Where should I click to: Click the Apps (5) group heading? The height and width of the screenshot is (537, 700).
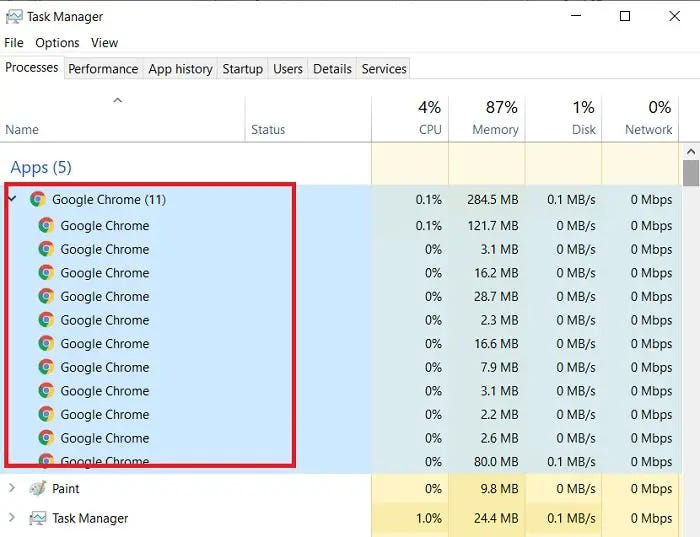point(41,167)
